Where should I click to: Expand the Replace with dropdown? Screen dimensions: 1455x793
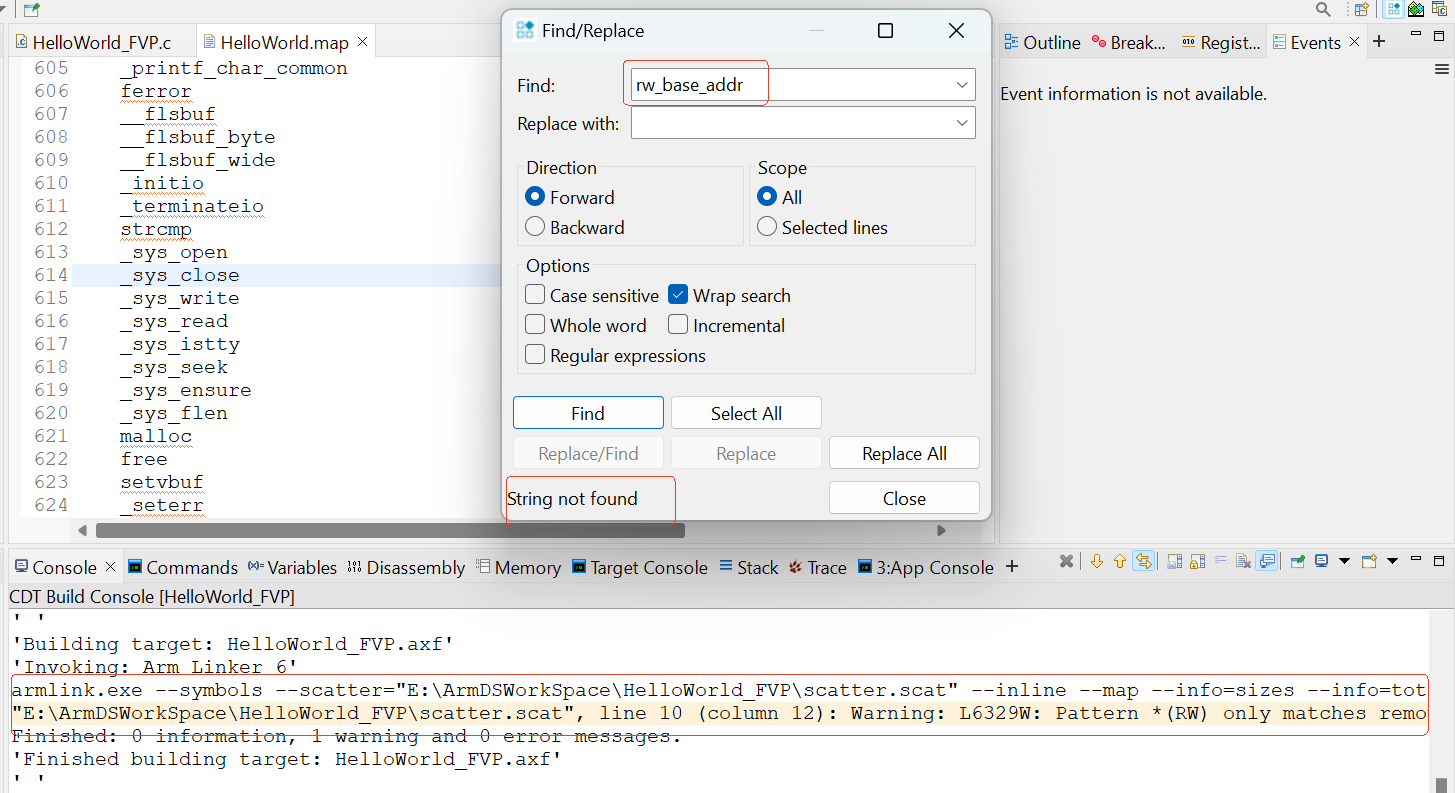(x=962, y=124)
